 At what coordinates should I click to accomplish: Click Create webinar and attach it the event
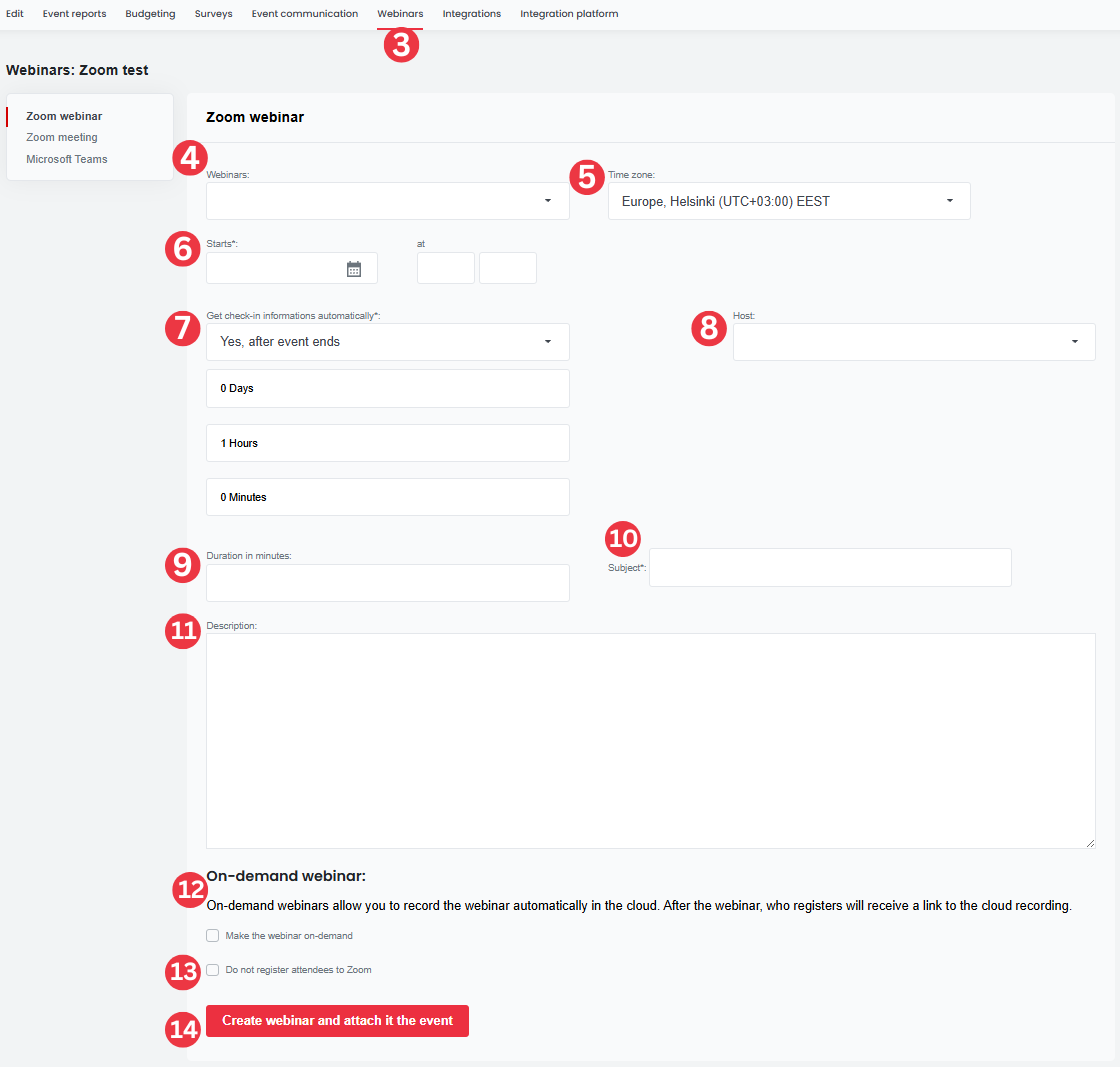click(337, 1021)
